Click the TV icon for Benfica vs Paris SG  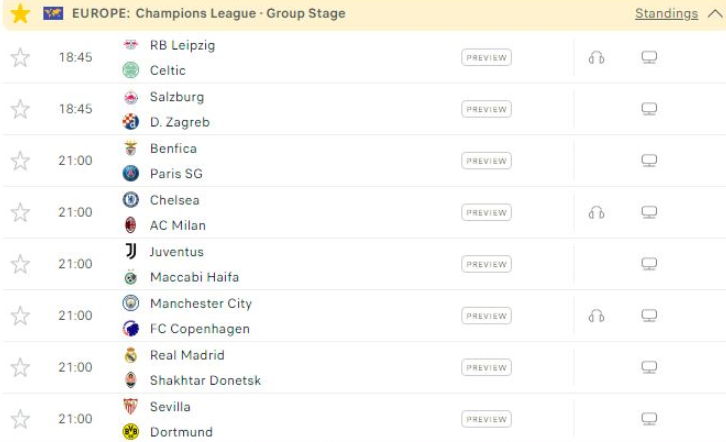pyautogui.click(x=649, y=161)
